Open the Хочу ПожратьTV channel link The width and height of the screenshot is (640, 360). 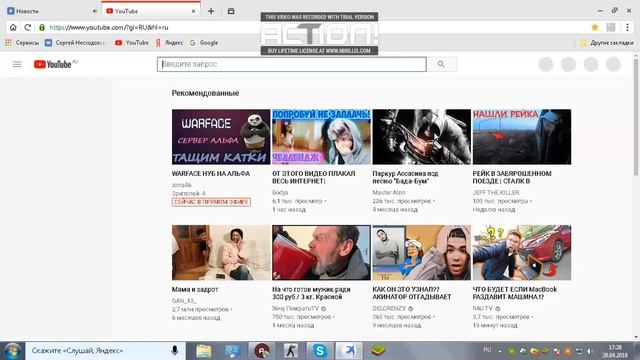(x=295, y=308)
